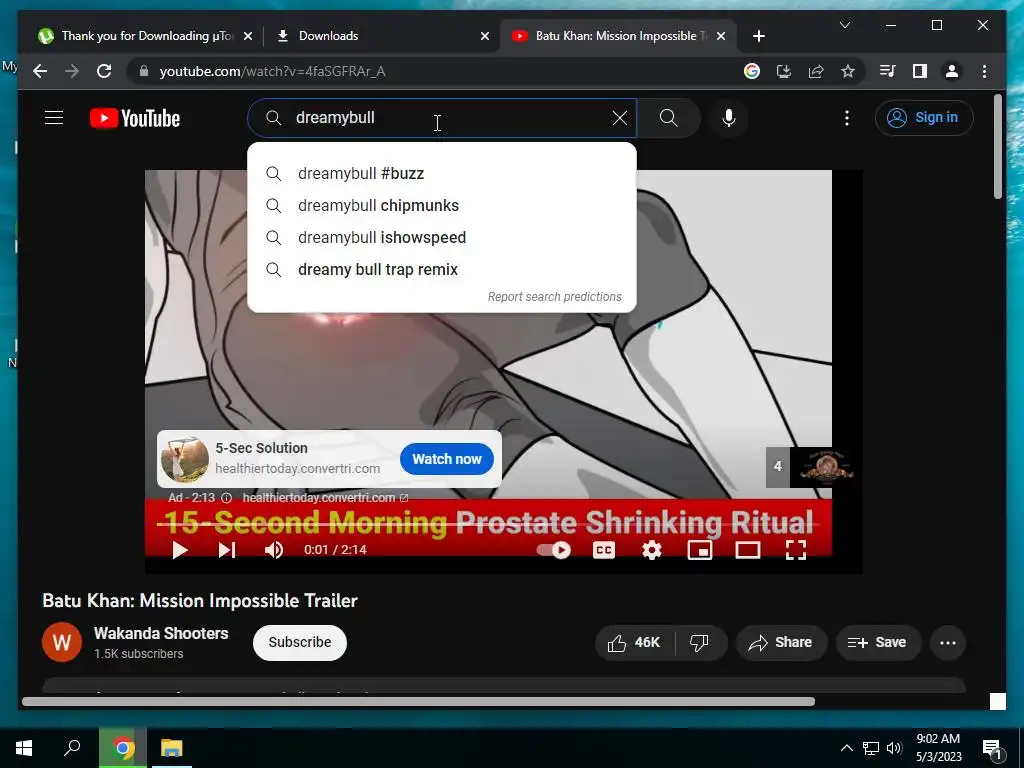This screenshot has height=768, width=1024.
Task: Sign in to YouTube
Action: click(x=923, y=118)
